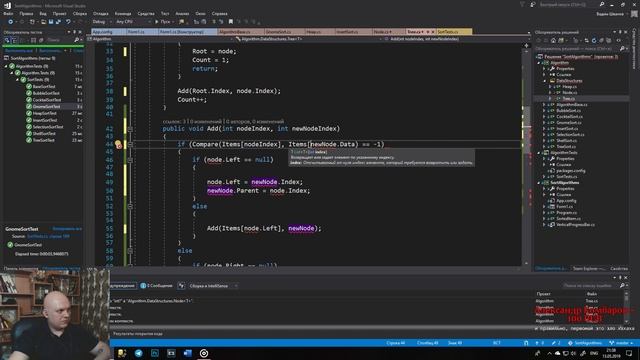
Task: Click the Save All toolbar icon
Action: [58, 22]
